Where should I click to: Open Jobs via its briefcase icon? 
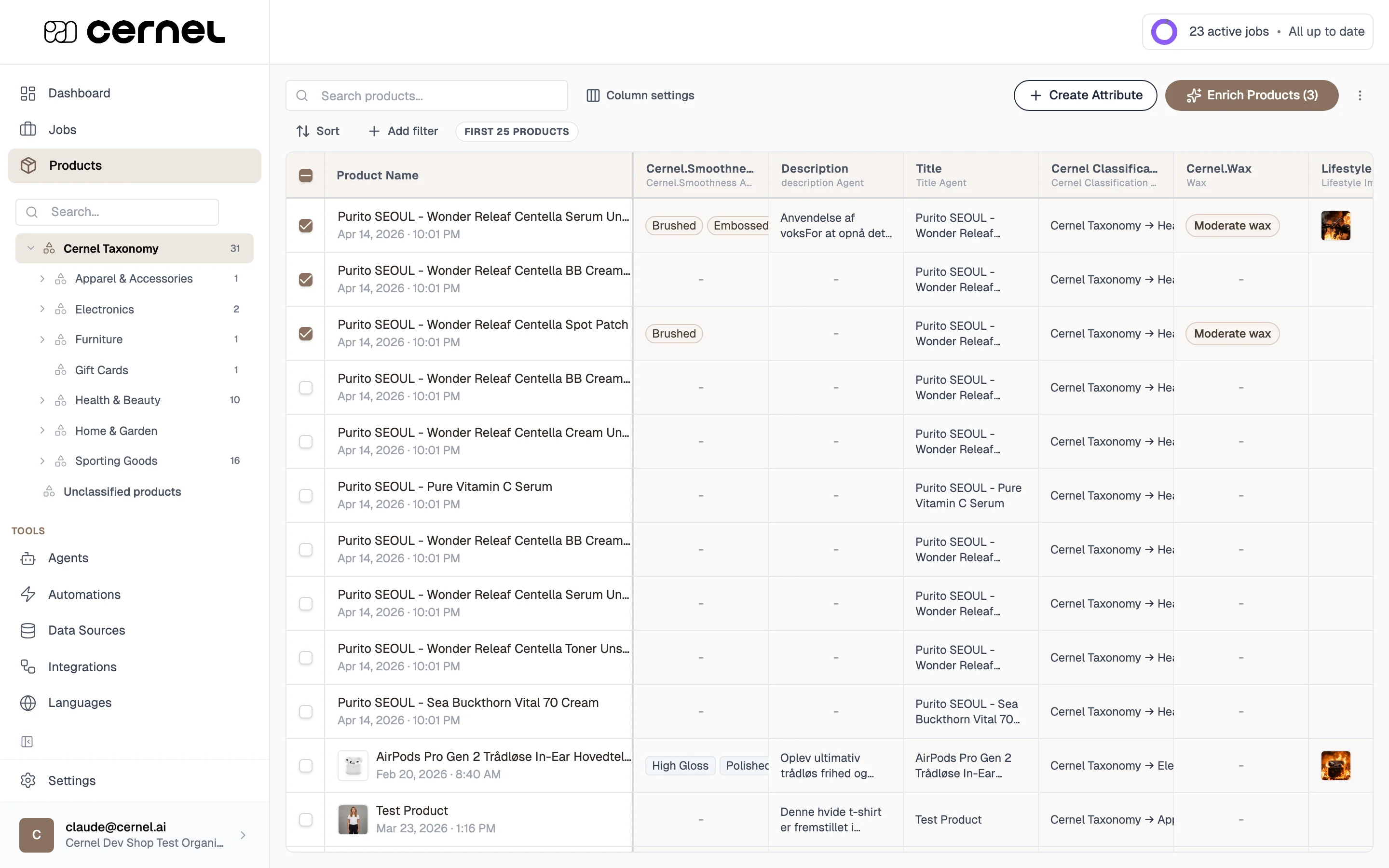27,129
